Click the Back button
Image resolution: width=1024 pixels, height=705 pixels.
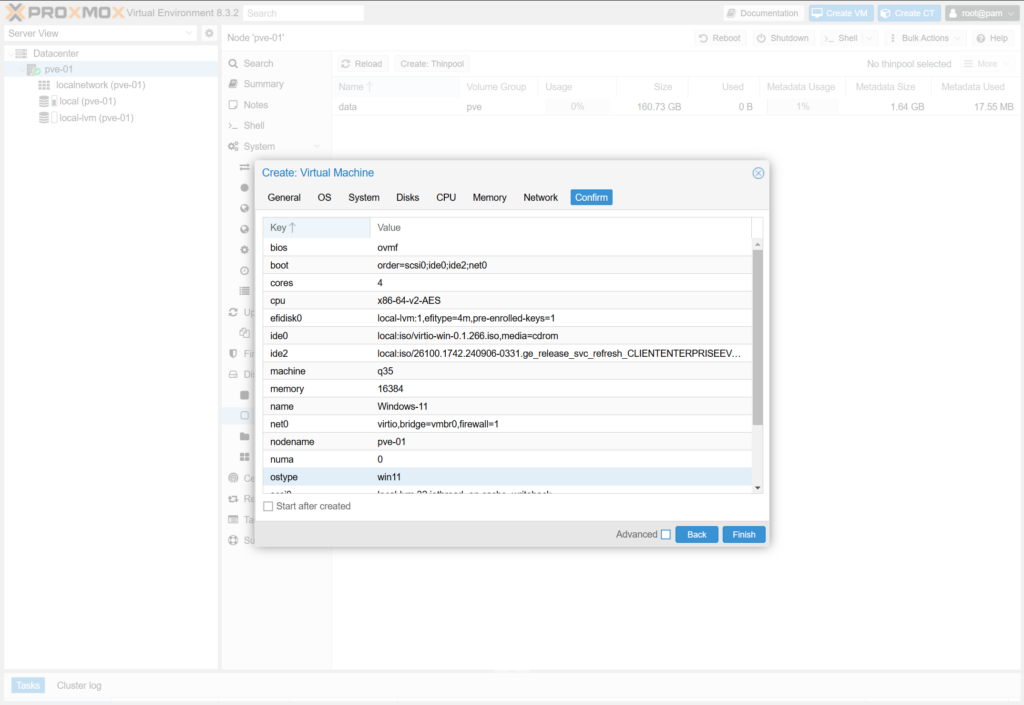tap(696, 535)
